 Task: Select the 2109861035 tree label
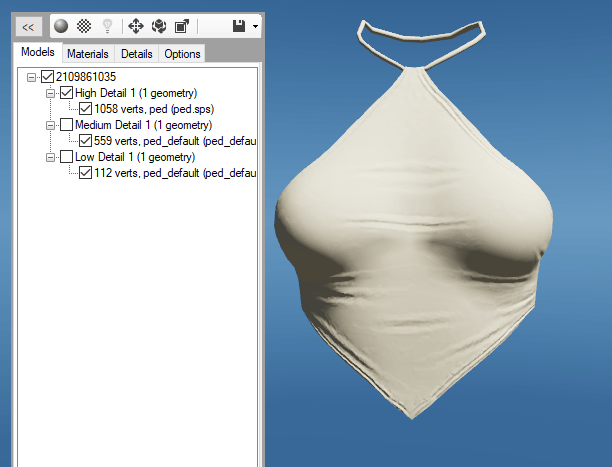[x=86, y=77]
